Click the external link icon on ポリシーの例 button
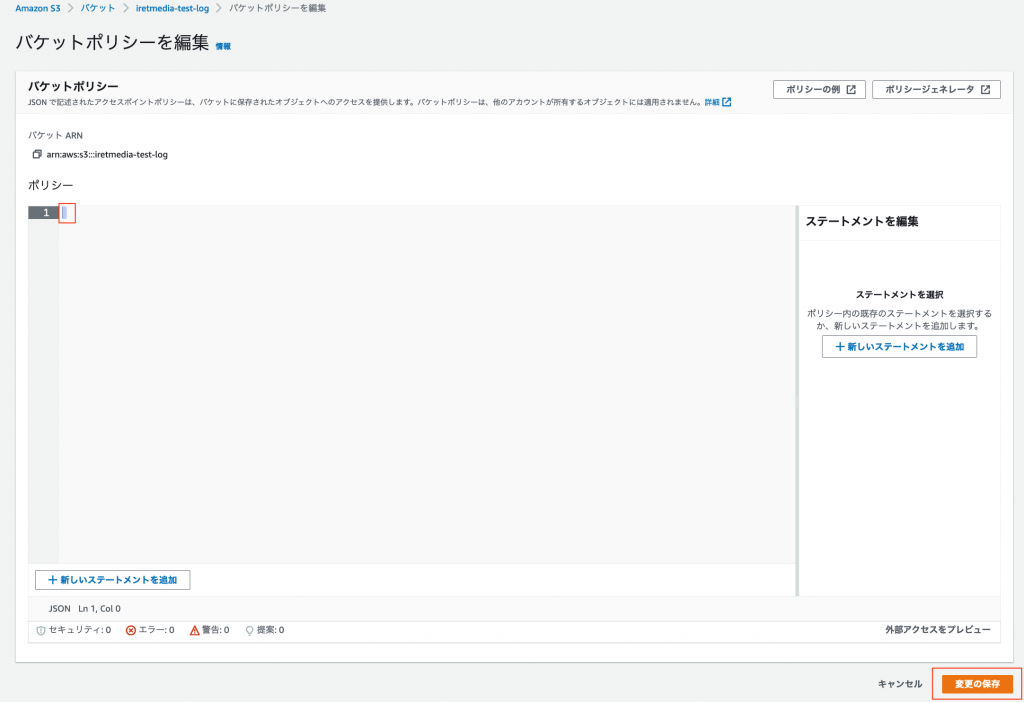This screenshot has width=1024, height=702. (851, 89)
